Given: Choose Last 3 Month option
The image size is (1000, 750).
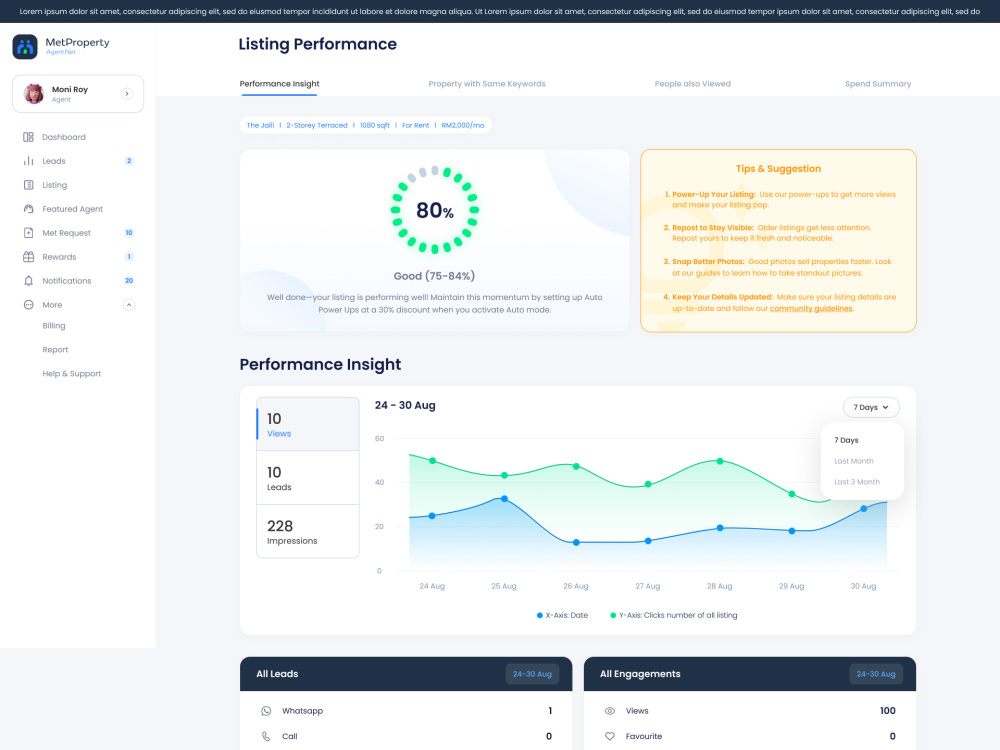Looking at the screenshot, I should pos(857,482).
